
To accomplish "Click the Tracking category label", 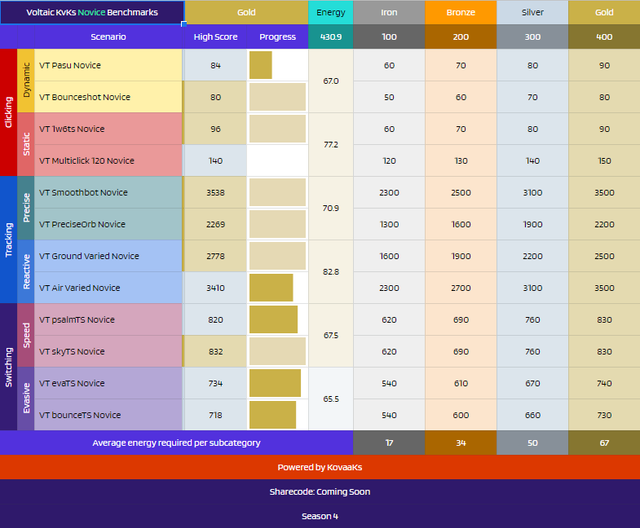I will pos(9,240).
